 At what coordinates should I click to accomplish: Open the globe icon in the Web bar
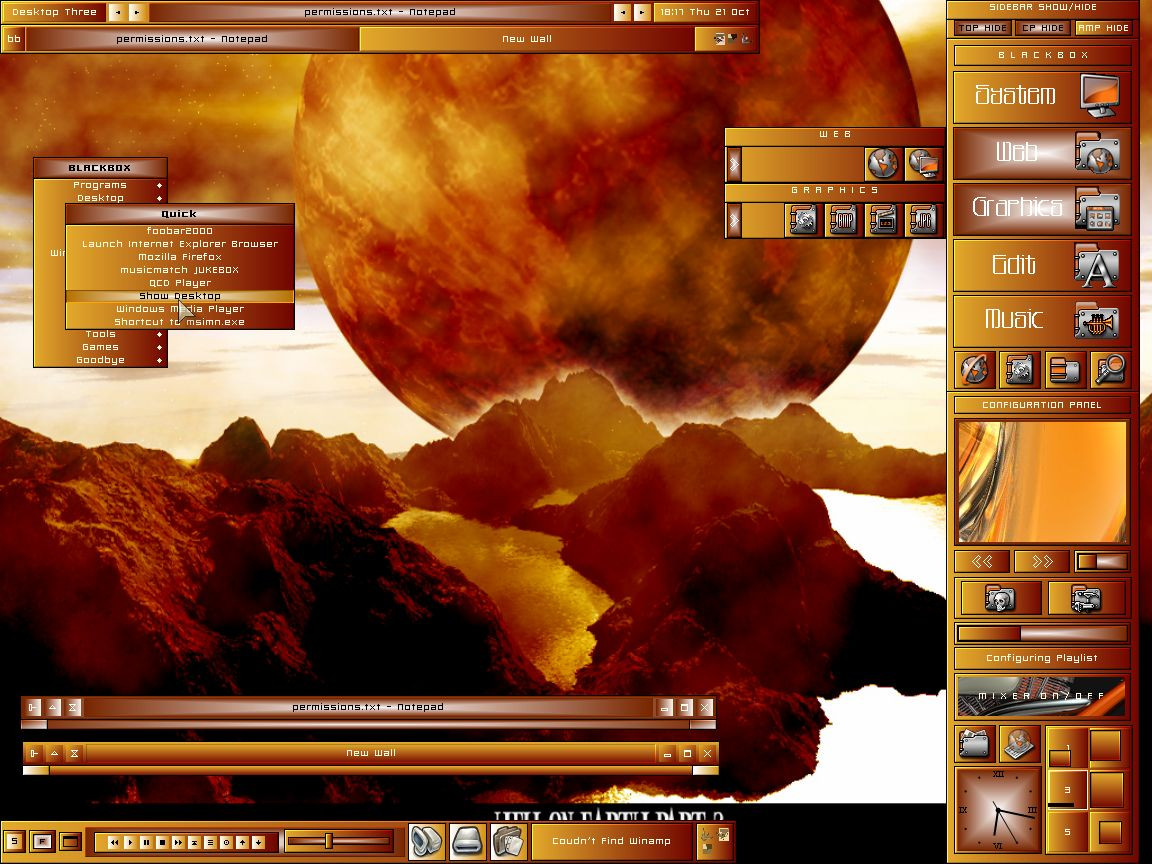click(882, 163)
